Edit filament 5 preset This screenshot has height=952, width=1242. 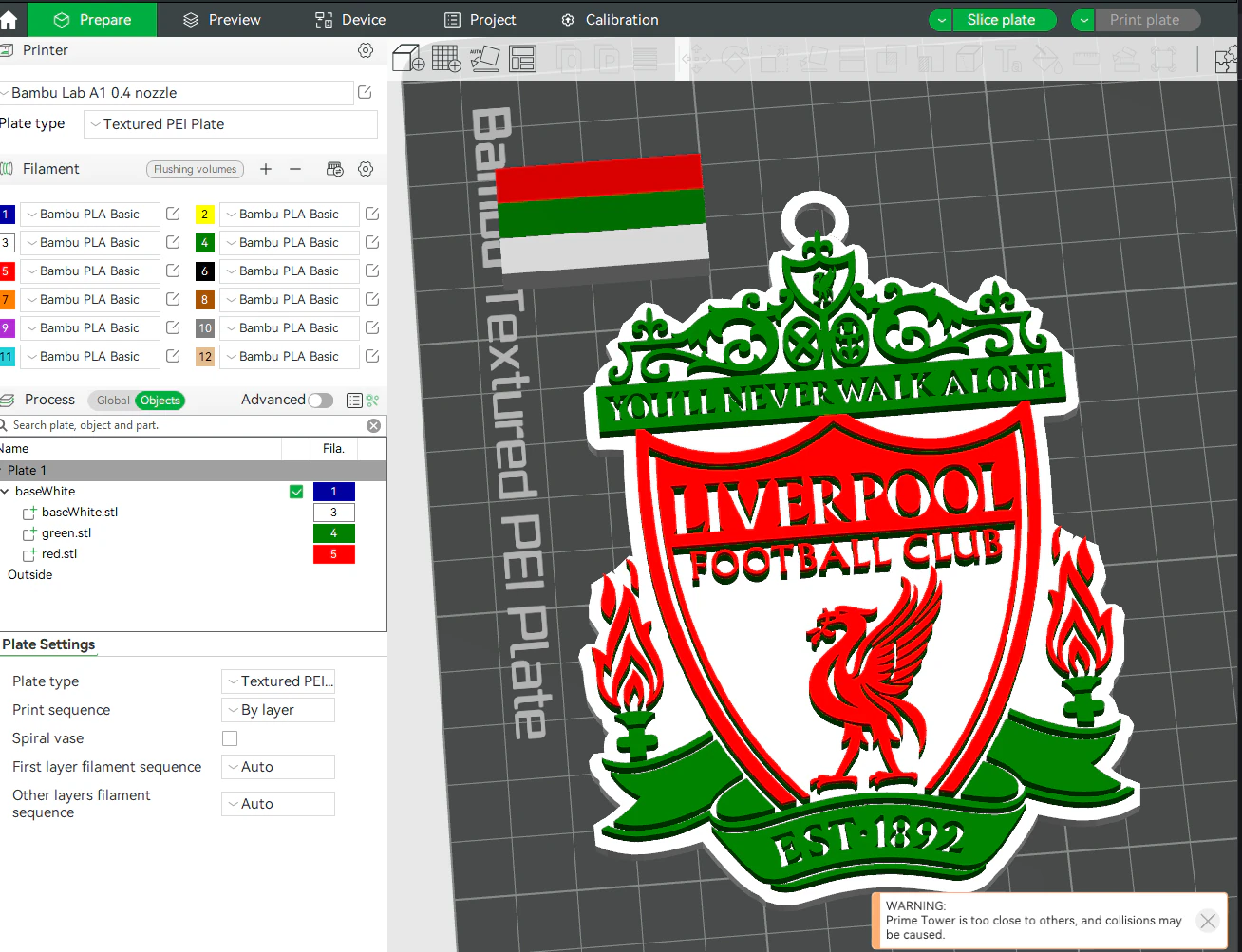[173, 271]
